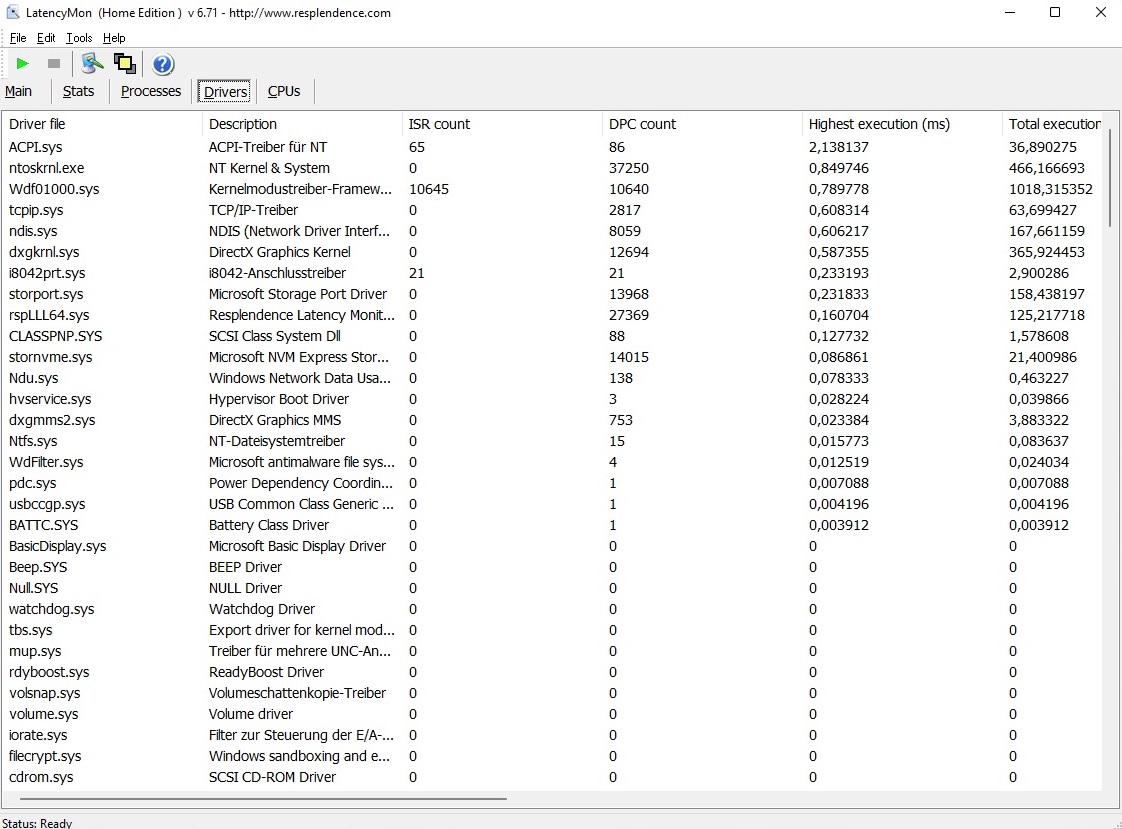1122x829 pixels.
Task: Sort by the Total execution column header
Action: [x=1053, y=124]
